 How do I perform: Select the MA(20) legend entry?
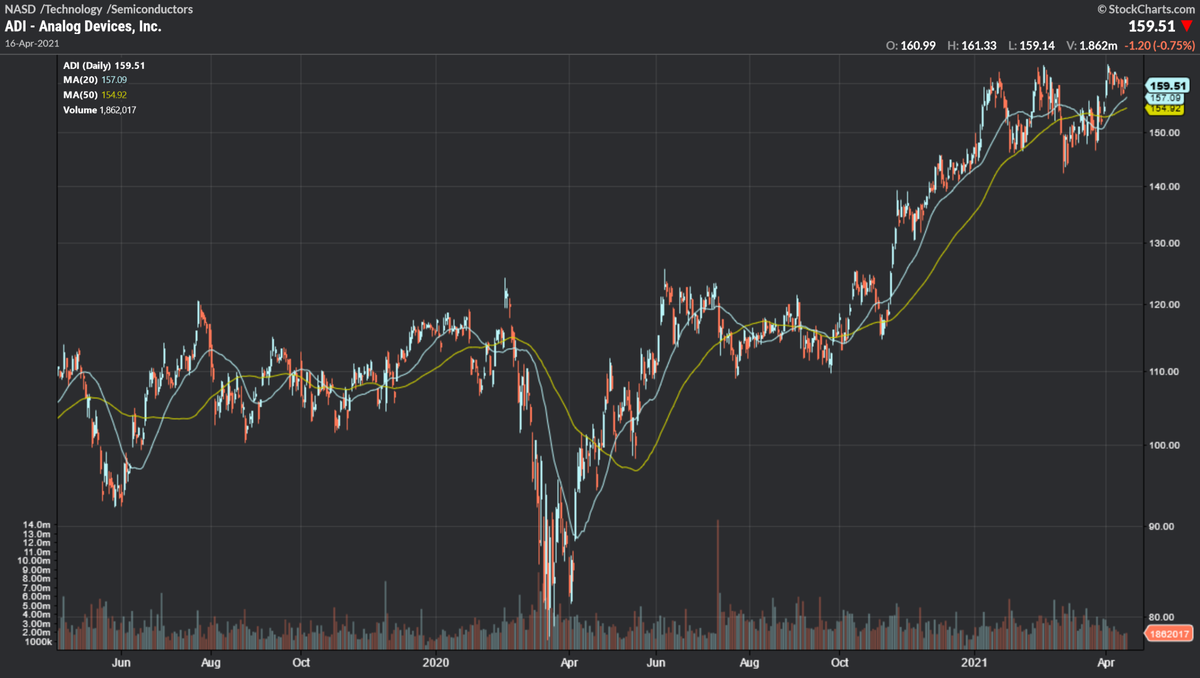click(x=96, y=80)
